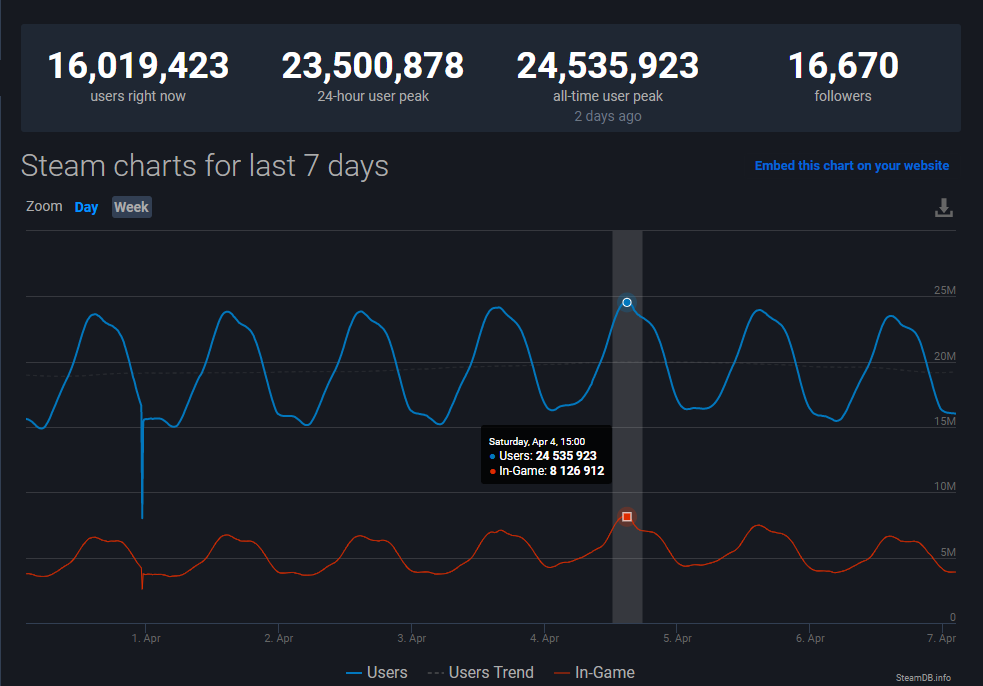Click the 23,500,878 24-hour peak figure
This screenshot has width=983, height=686.
click(x=373, y=66)
